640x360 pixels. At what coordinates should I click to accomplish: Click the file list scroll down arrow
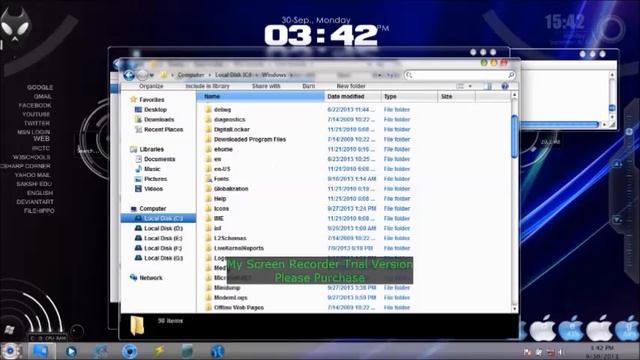click(515, 309)
